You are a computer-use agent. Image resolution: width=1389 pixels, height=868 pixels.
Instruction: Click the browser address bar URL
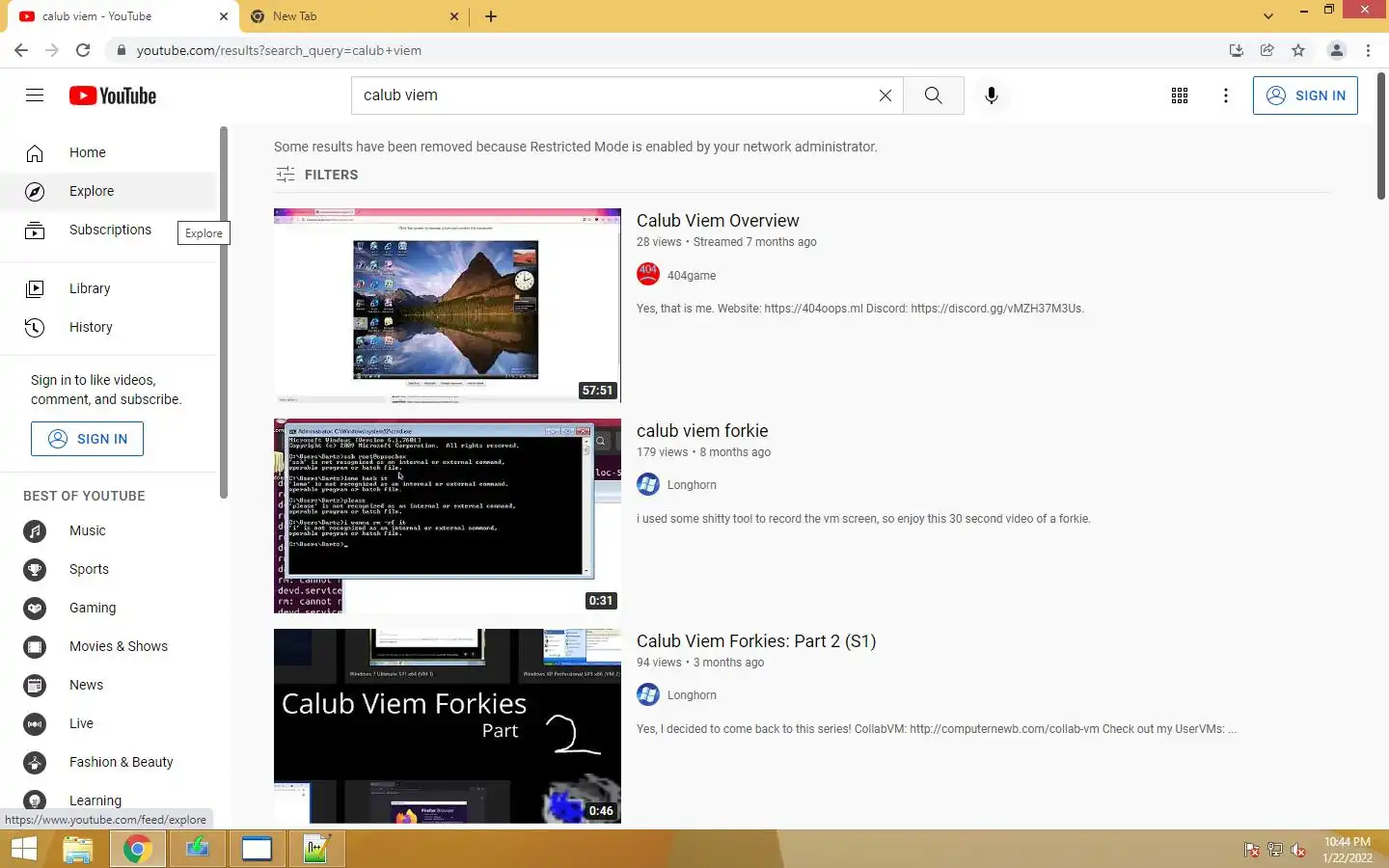[279, 50]
